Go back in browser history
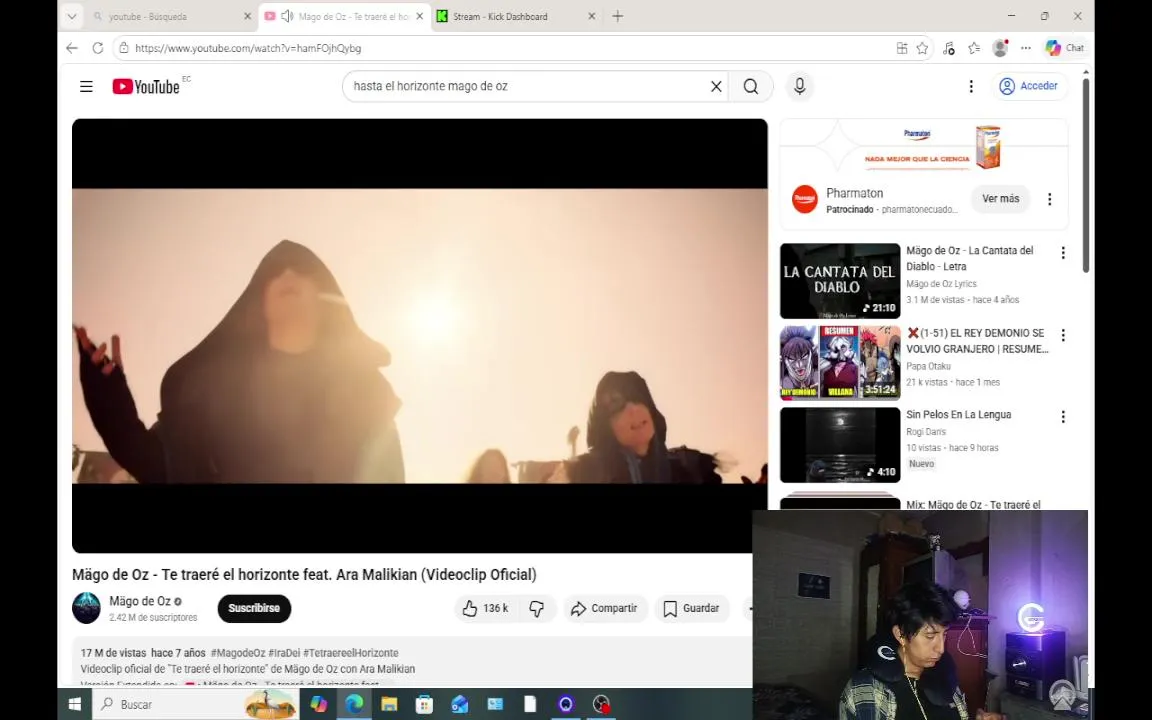Viewport: 1152px width, 720px height. click(71, 48)
